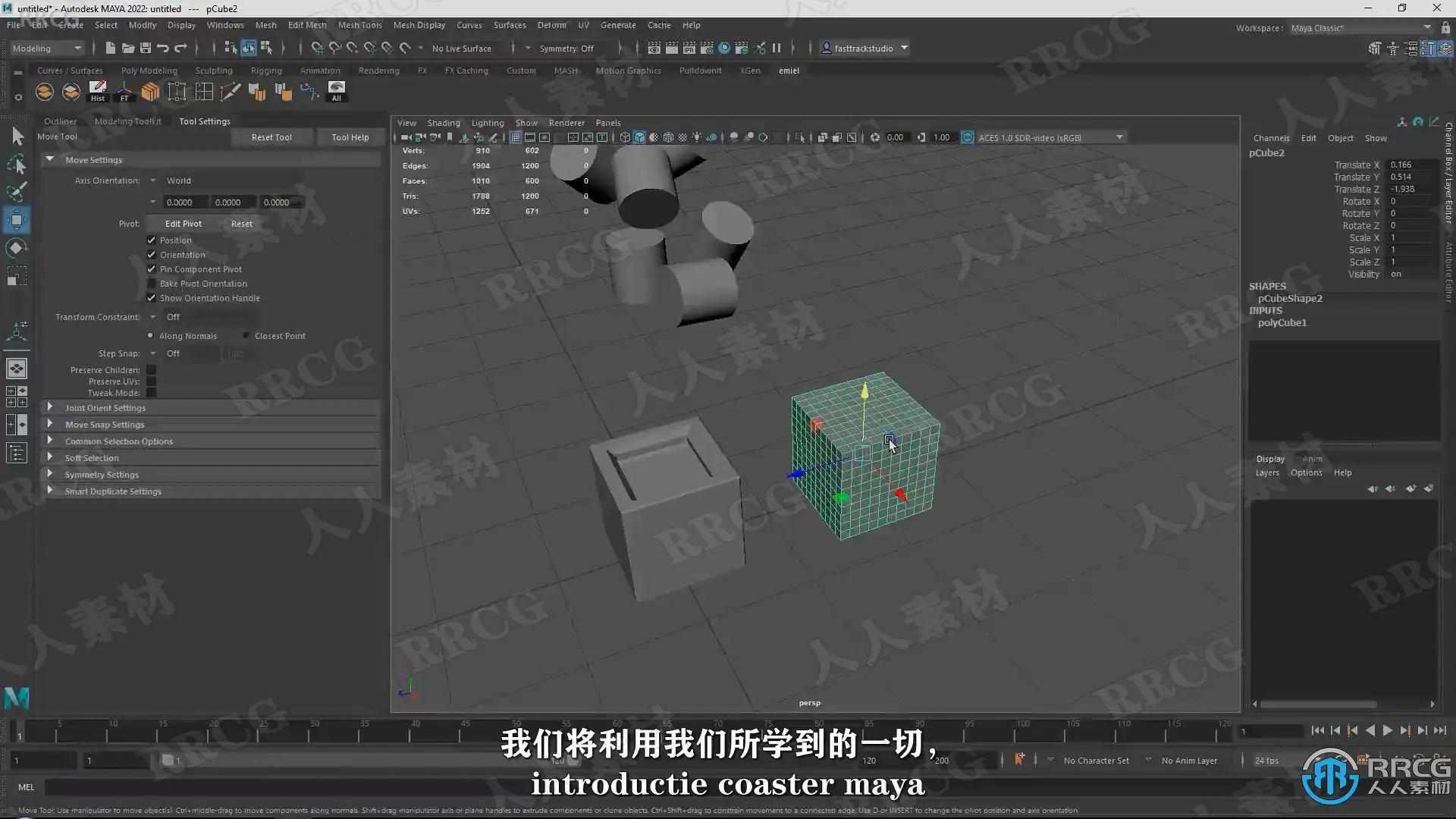Click the undo arrow in status line

[163, 48]
